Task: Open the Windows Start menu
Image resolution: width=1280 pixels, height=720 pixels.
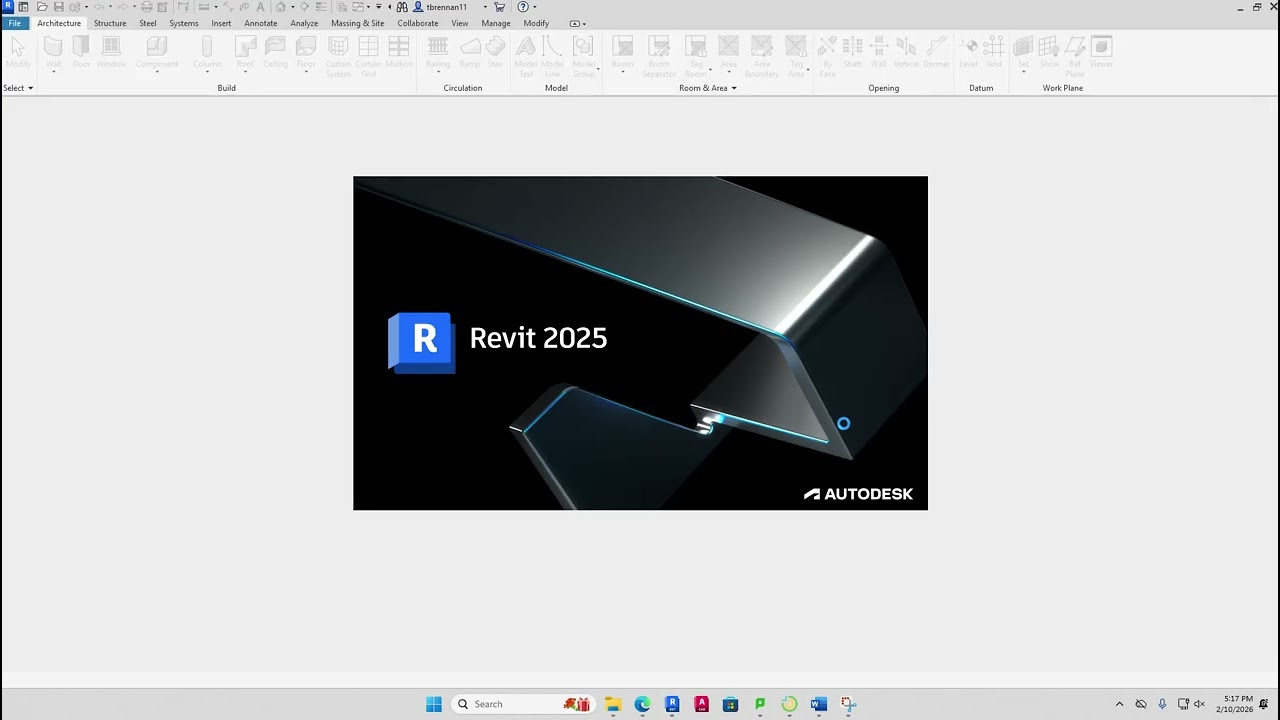Action: (x=434, y=704)
